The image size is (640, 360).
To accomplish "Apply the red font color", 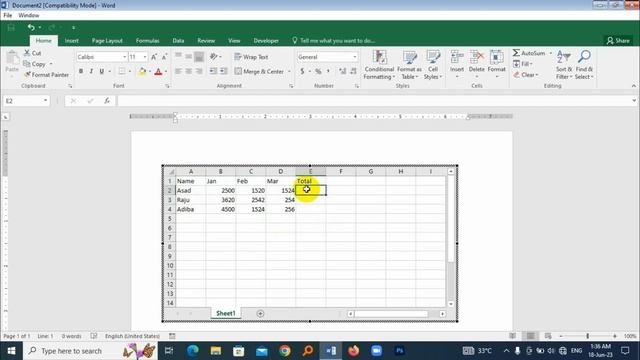I will [158, 71].
